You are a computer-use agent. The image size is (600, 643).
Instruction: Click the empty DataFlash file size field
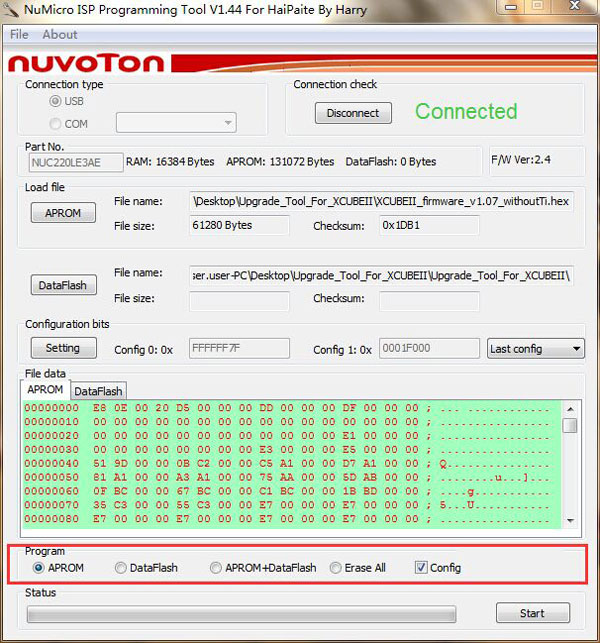pyautogui.click(x=239, y=301)
